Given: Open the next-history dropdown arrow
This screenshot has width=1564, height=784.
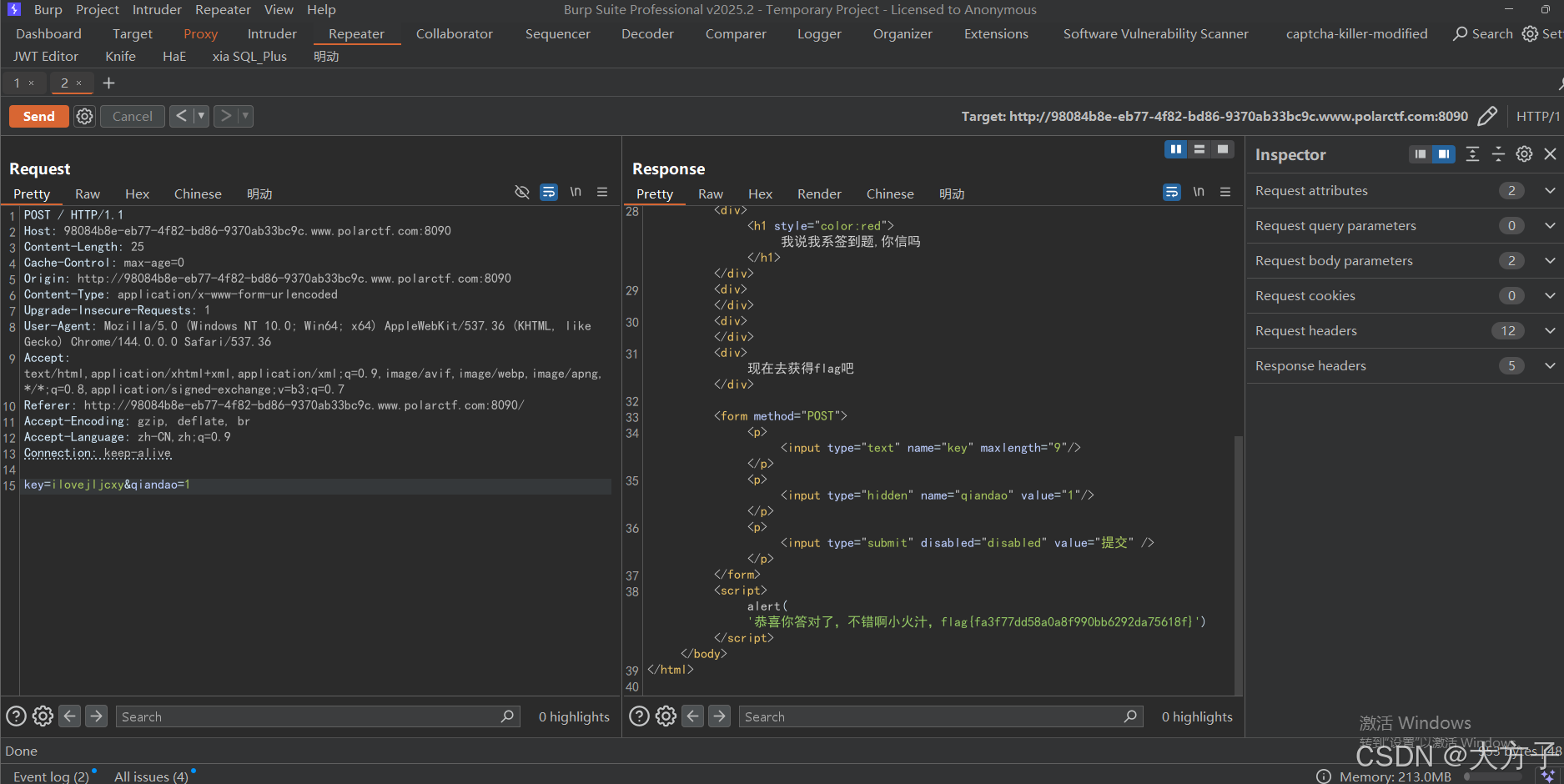Looking at the screenshot, I should (245, 116).
